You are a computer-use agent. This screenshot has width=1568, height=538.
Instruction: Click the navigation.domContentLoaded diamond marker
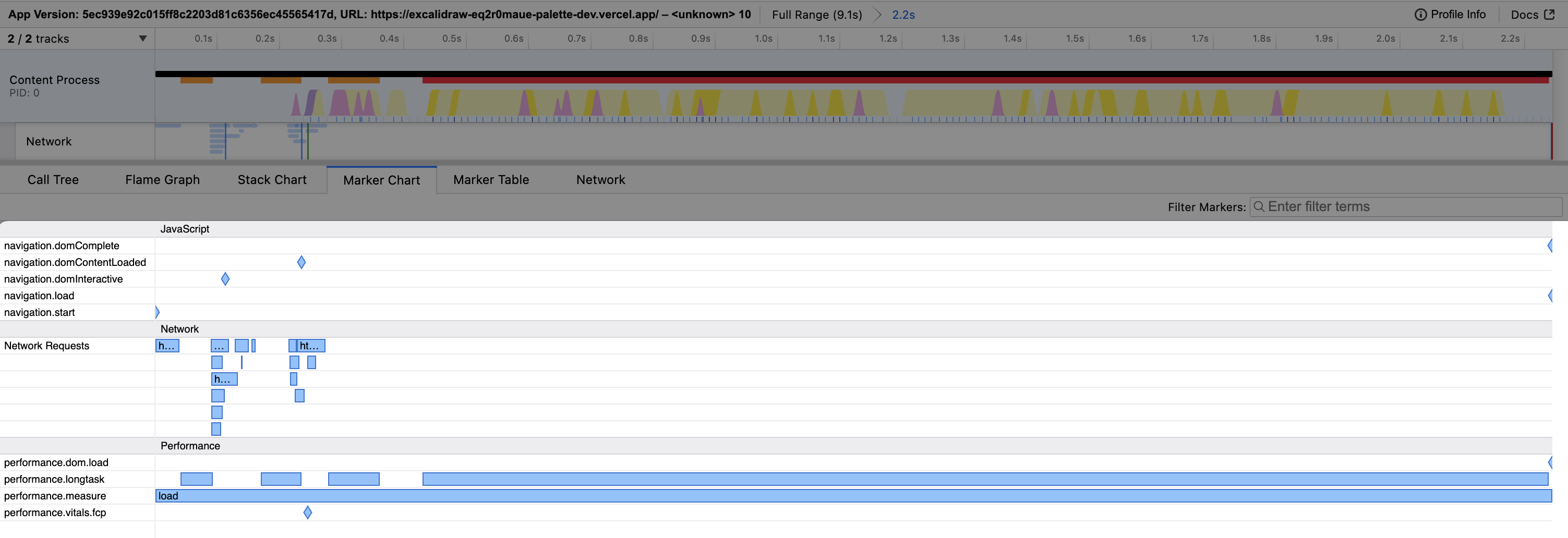301,262
